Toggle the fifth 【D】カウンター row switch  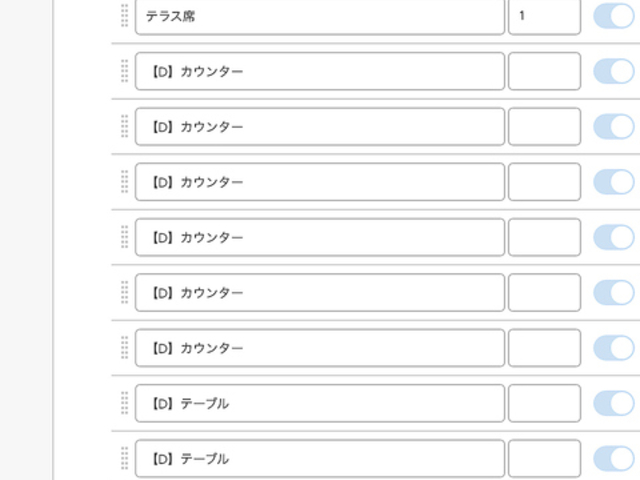pos(614,293)
